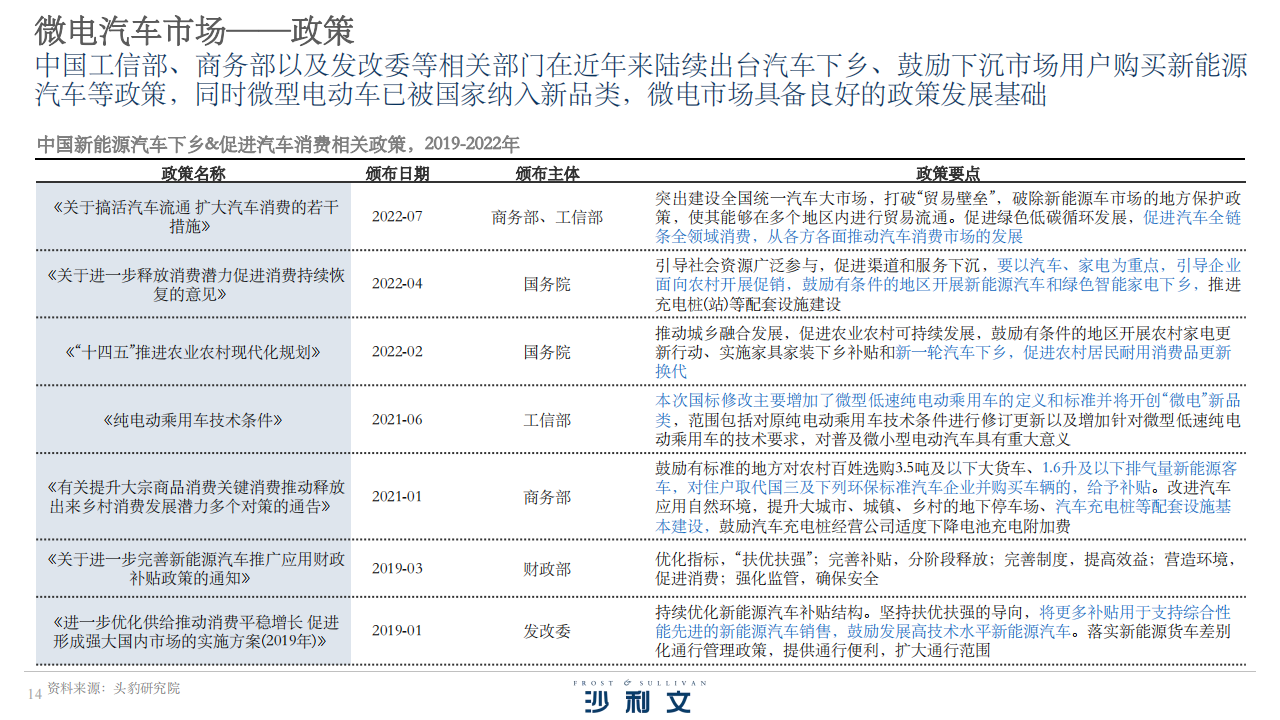The height and width of the screenshot is (720, 1280).
Task: Click the slide title 微电汽车市场——政策
Action: (x=194, y=29)
